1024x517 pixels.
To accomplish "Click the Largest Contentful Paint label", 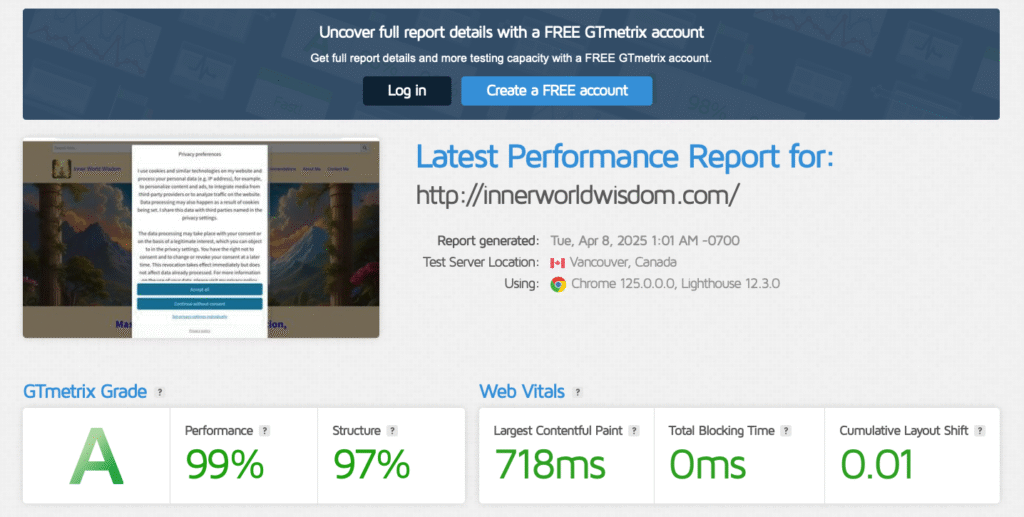I will click(x=558, y=431).
